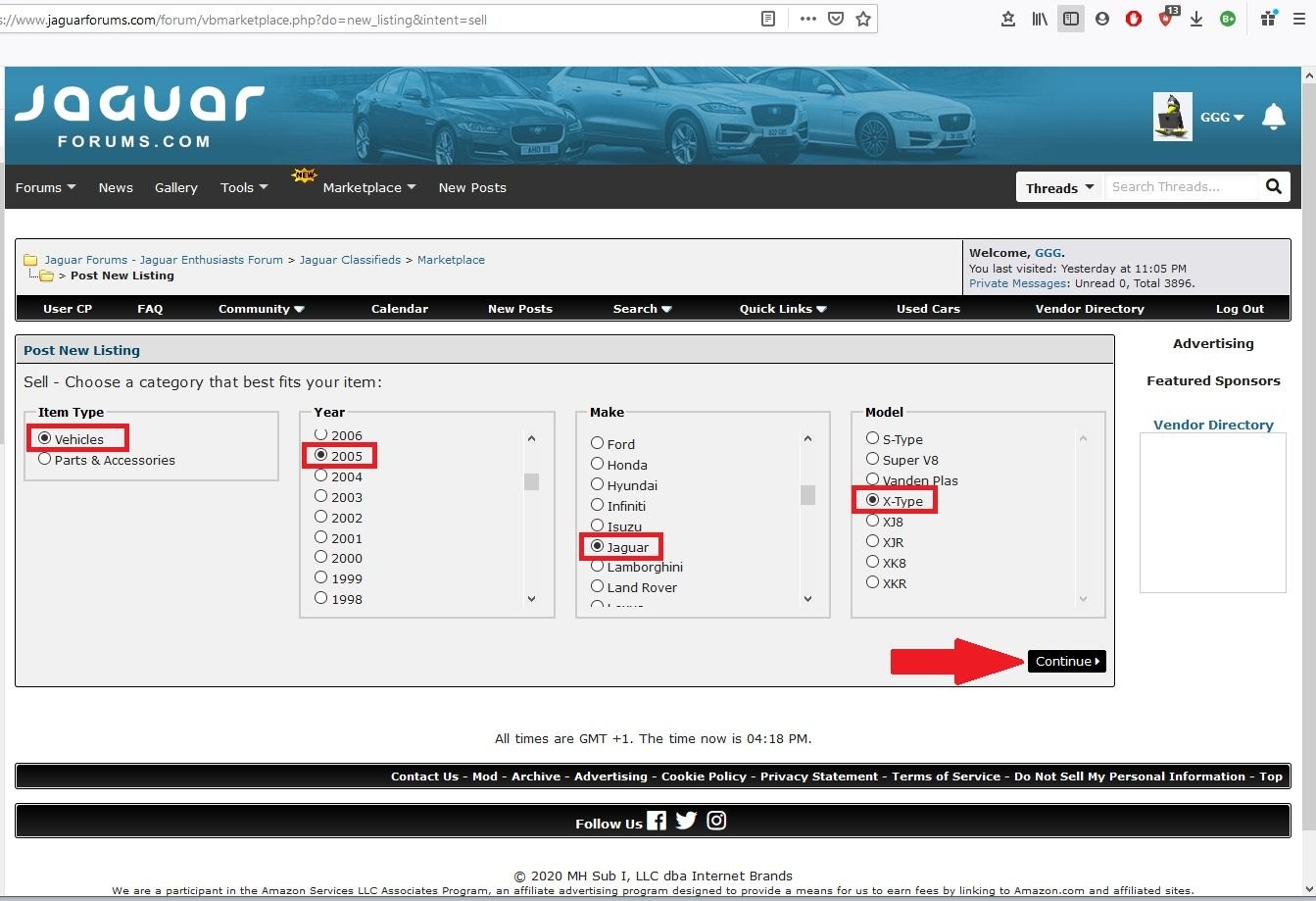Click the Log Out link
The image size is (1316, 901).
(x=1241, y=308)
